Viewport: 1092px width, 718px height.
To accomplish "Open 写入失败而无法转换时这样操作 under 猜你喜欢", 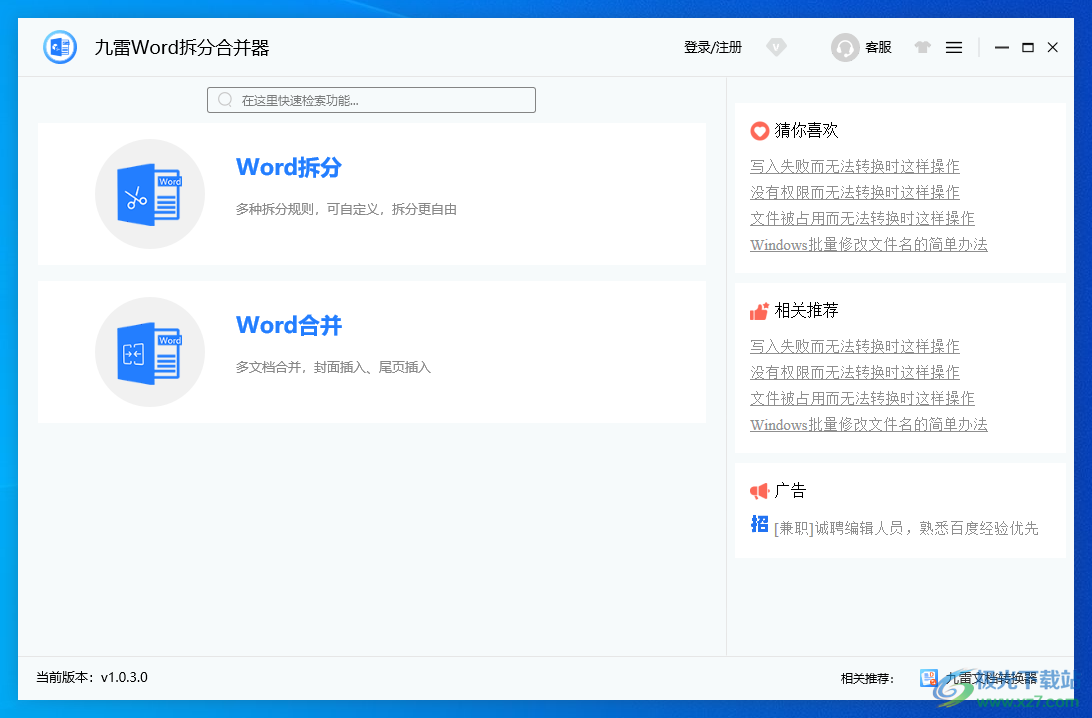I will coord(854,165).
